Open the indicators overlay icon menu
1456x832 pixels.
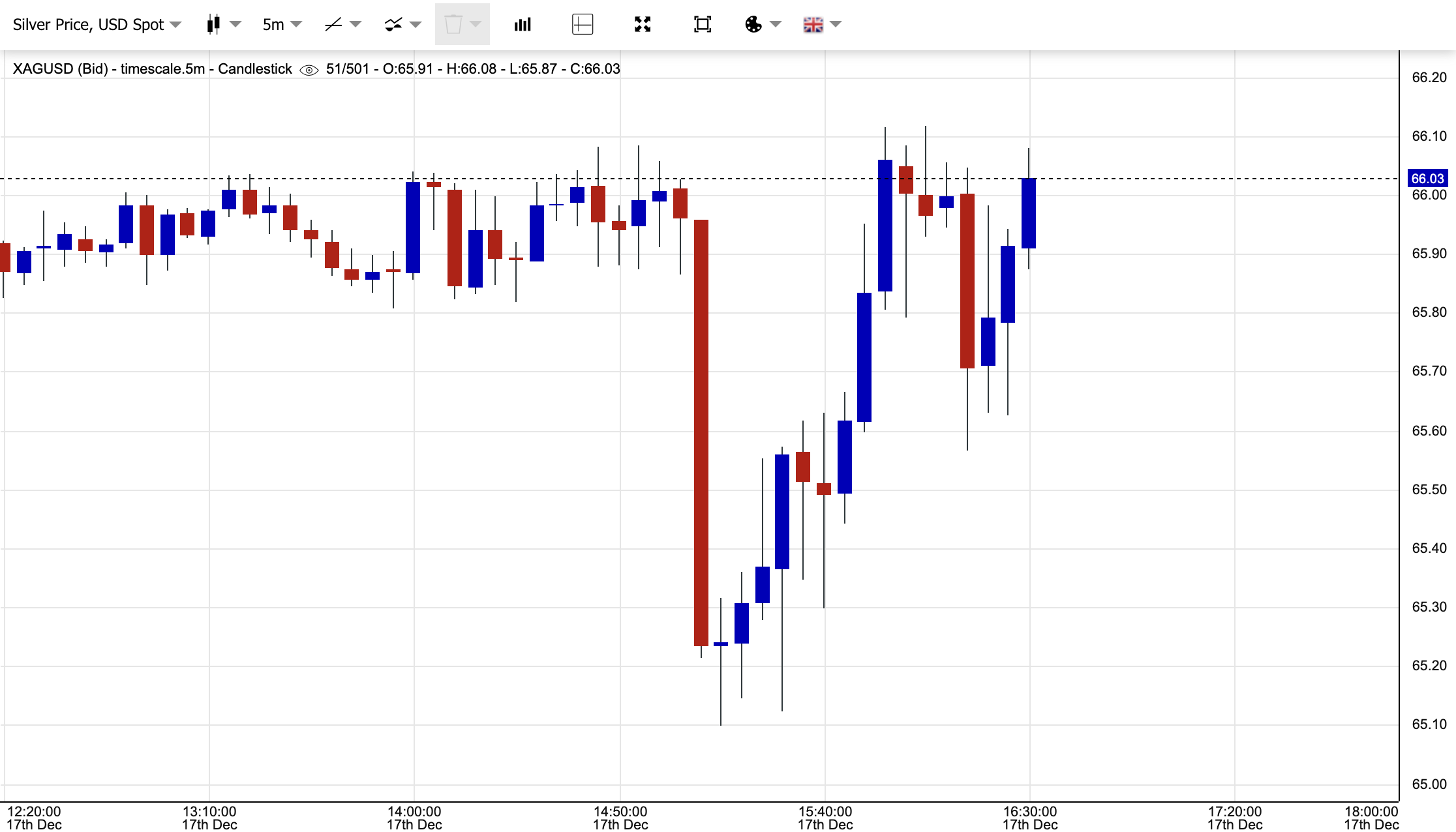[393, 25]
